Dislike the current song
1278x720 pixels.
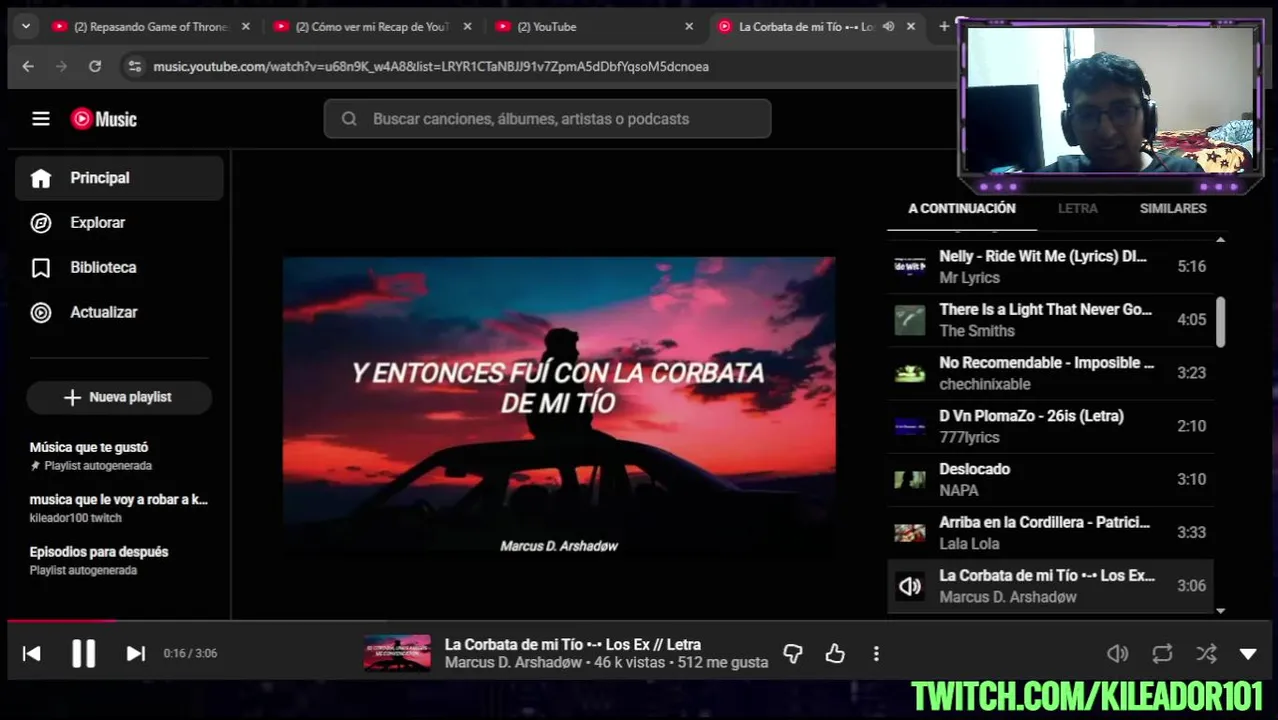[x=793, y=653]
